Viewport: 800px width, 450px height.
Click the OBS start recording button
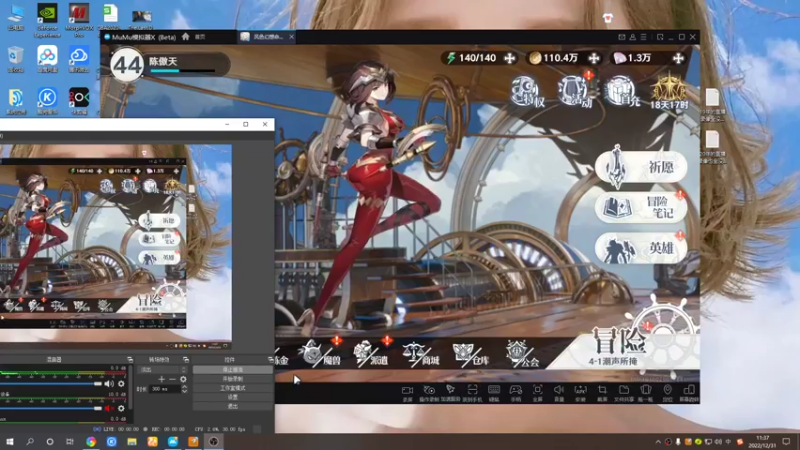tap(233, 379)
